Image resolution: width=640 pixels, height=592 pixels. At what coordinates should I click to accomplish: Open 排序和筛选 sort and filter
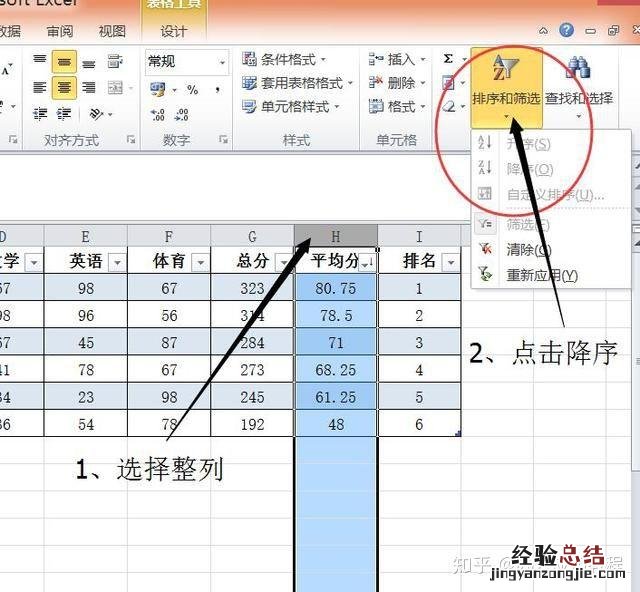point(506,88)
